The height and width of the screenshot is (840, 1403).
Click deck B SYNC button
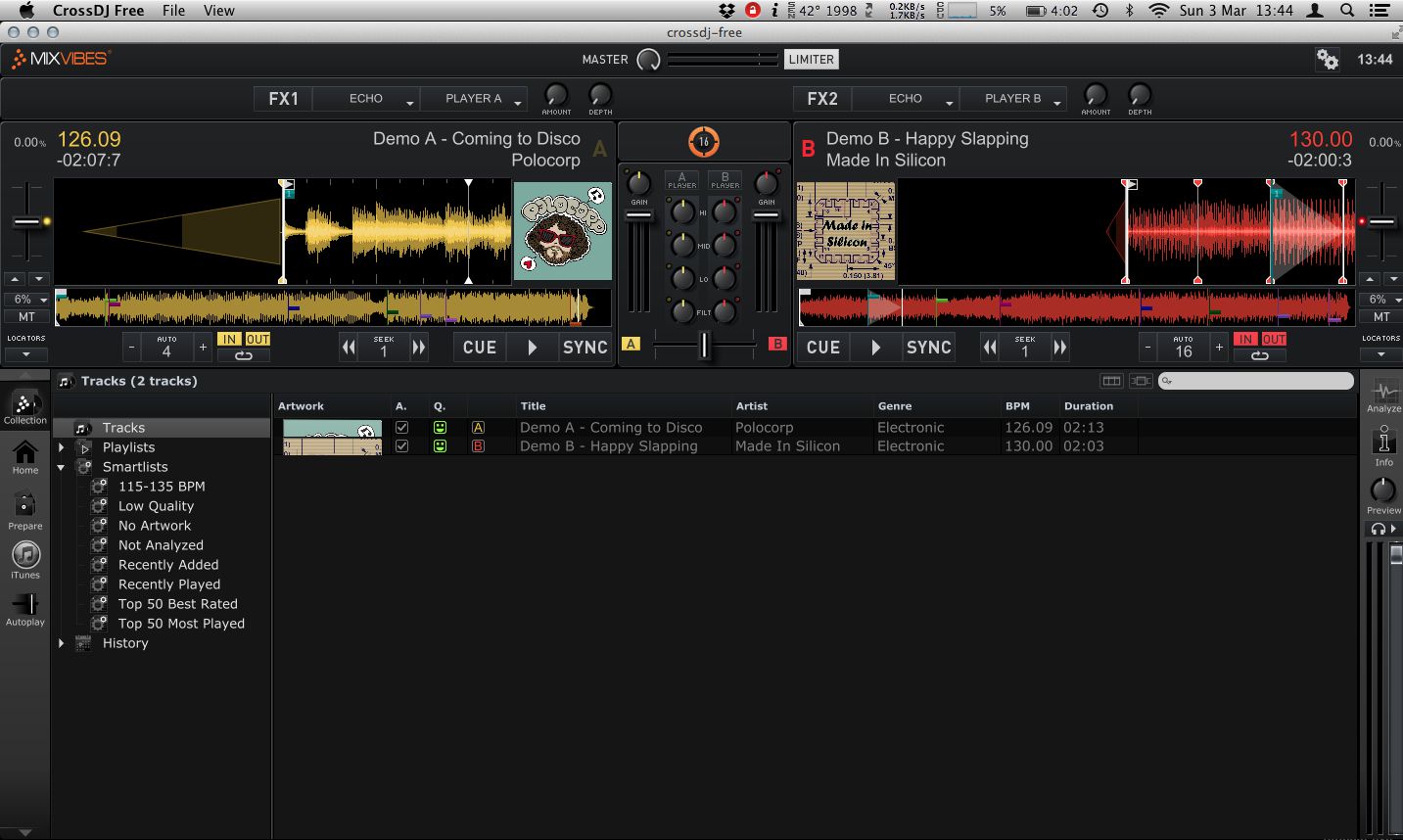[929, 347]
